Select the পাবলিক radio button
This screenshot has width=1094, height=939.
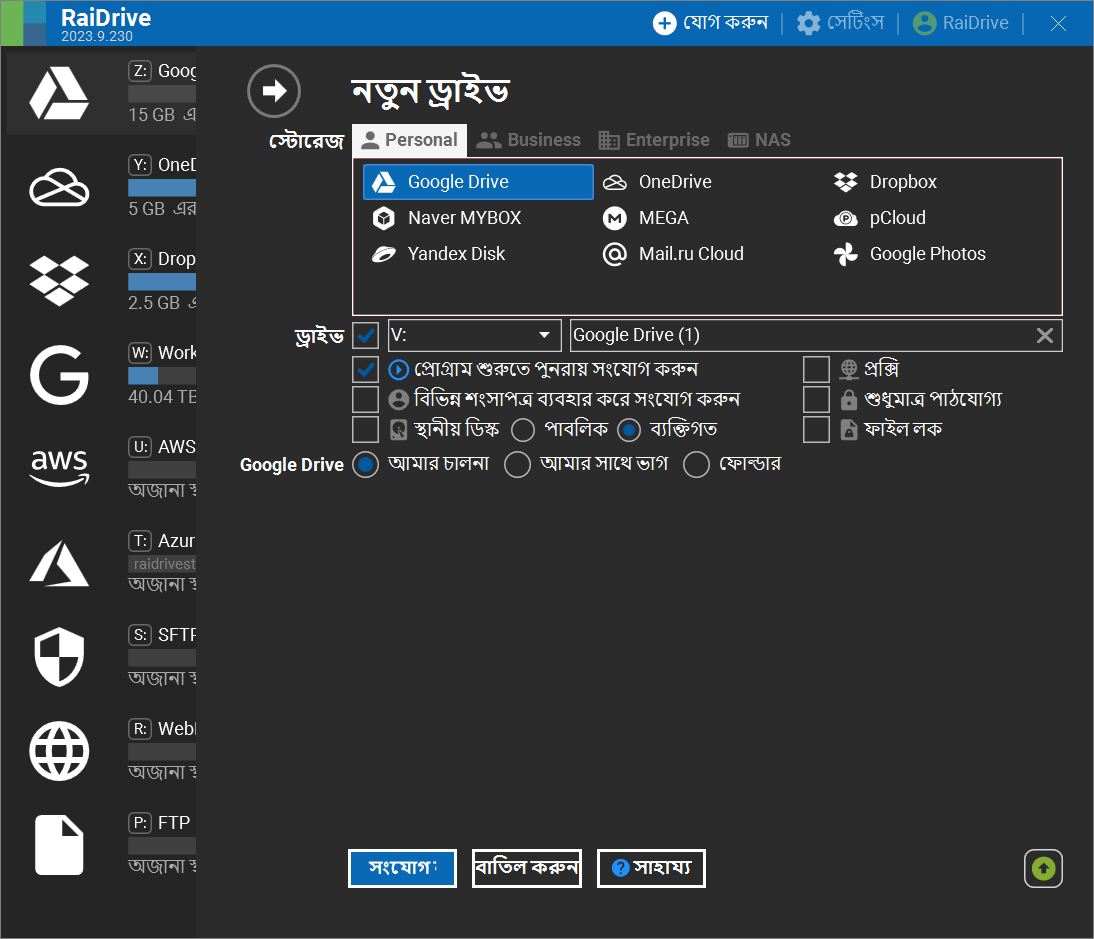(x=523, y=430)
